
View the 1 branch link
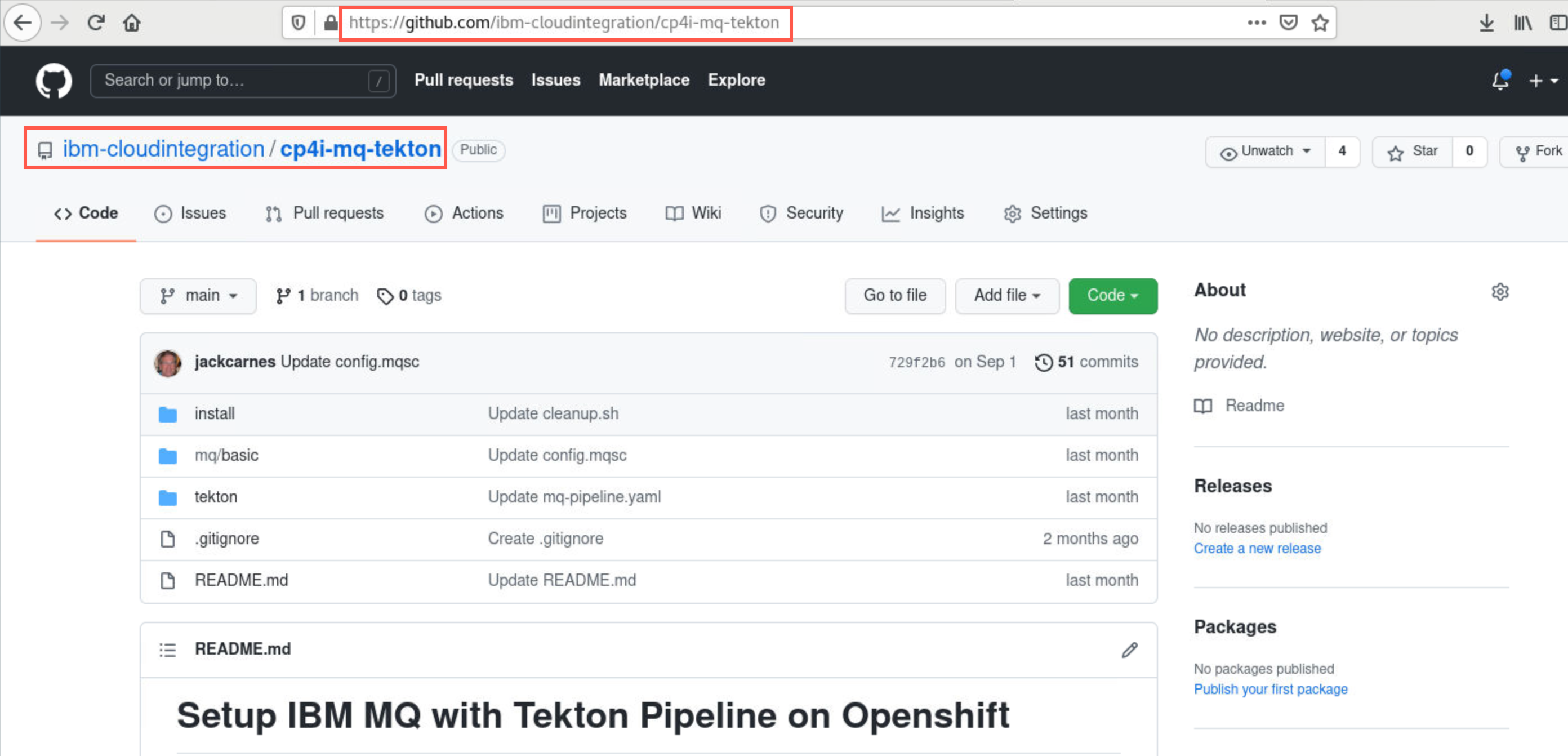click(317, 296)
